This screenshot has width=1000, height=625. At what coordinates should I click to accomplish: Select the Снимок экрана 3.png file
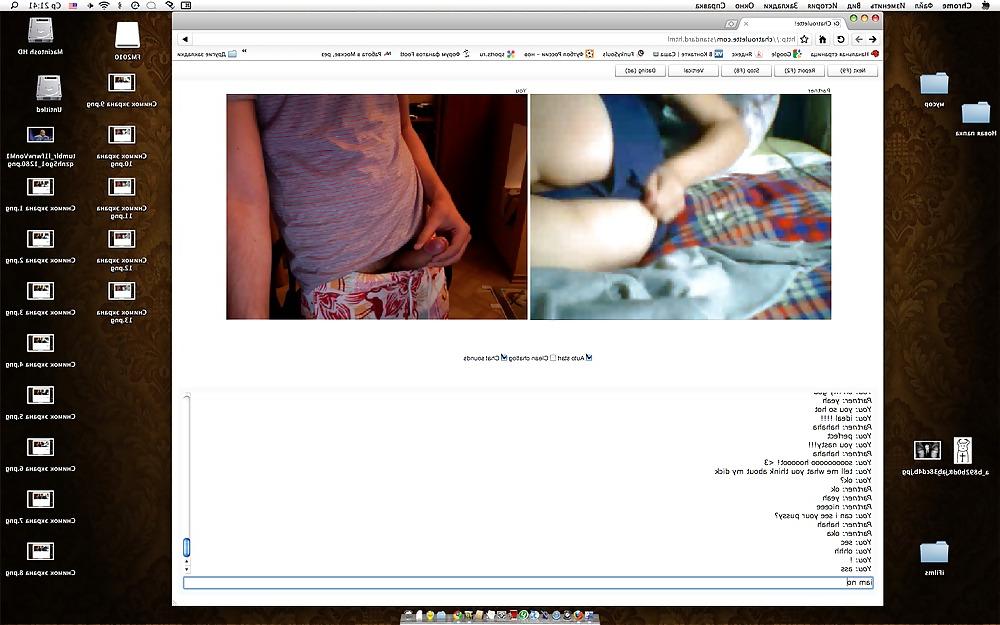(40, 291)
